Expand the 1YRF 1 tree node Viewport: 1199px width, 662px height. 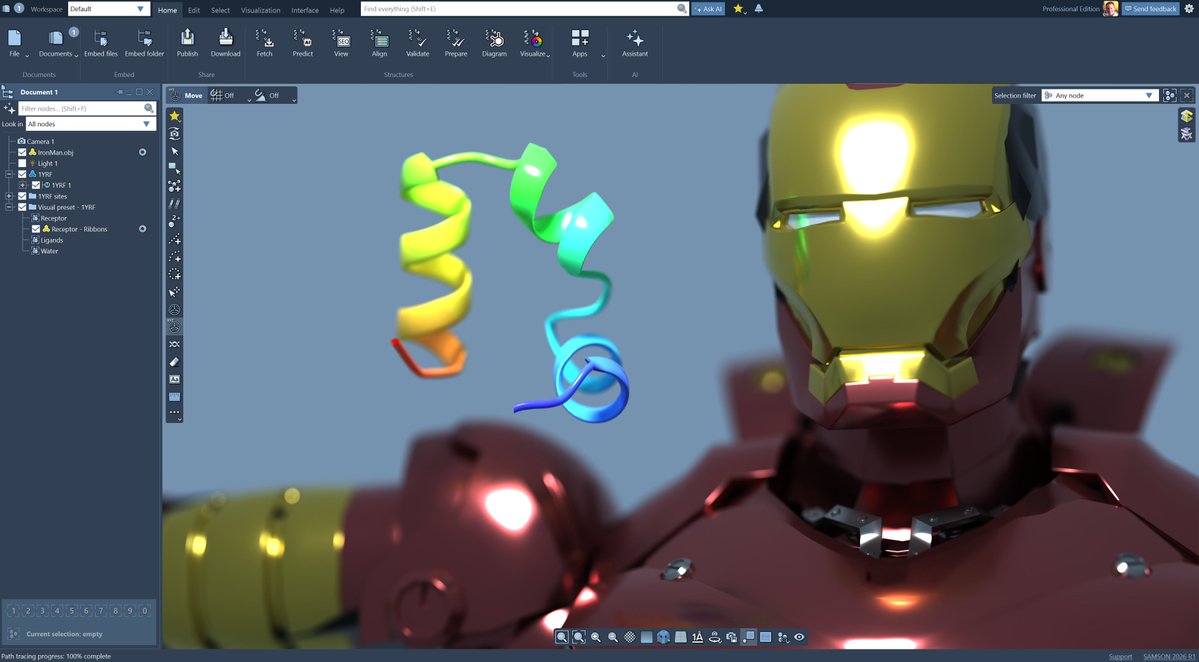click(23, 185)
